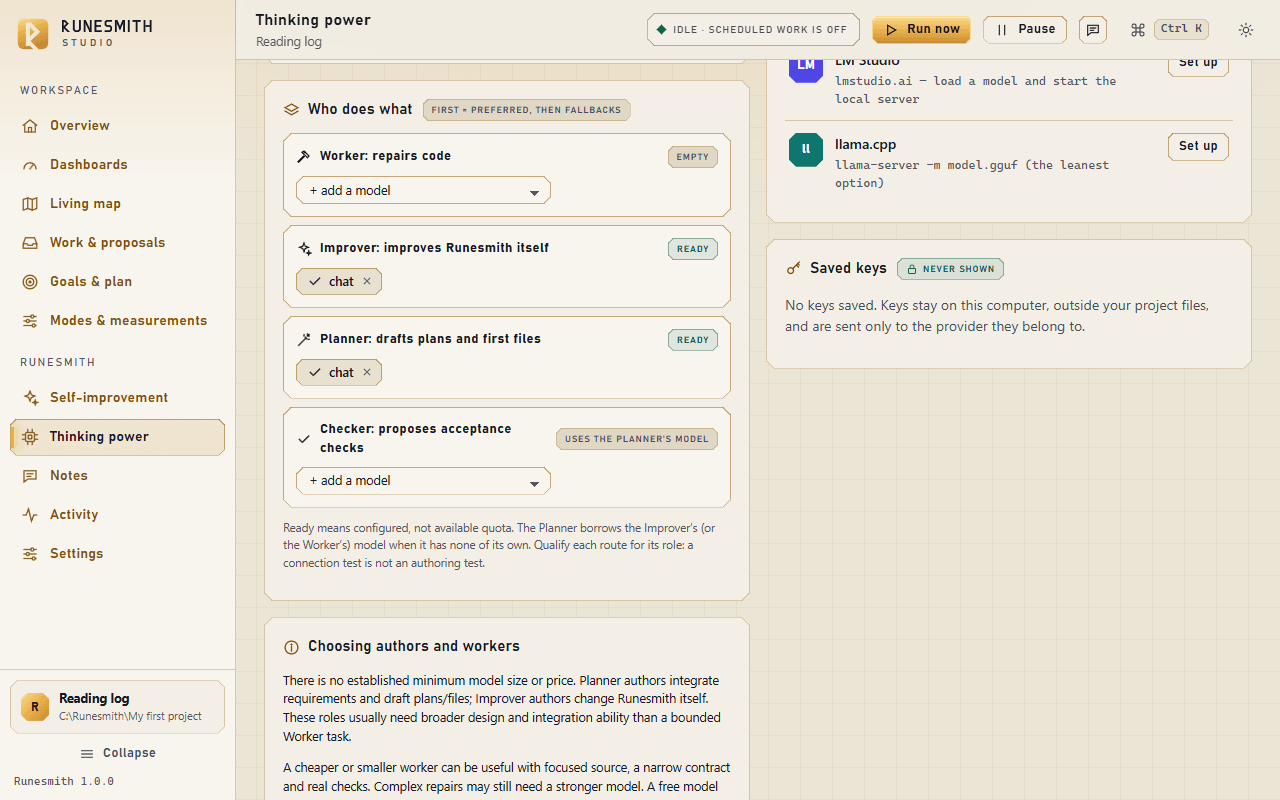Image resolution: width=1280 pixels, height=800 pixels.
Task: Open Checker add a model dropdown
Action: [423, 481]
